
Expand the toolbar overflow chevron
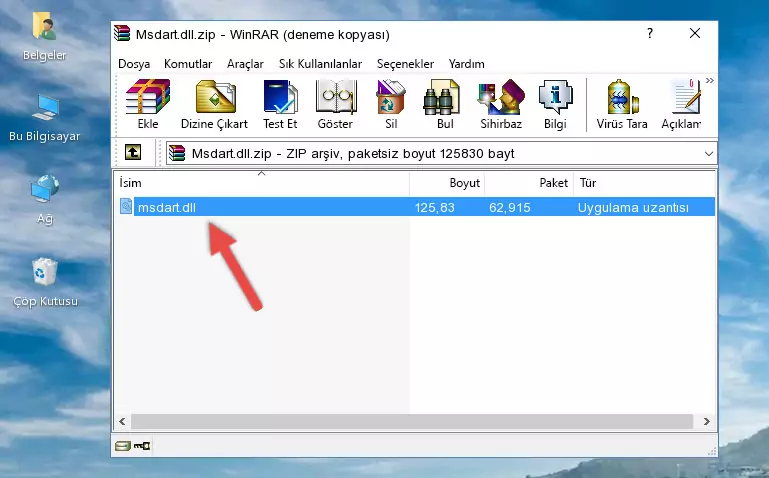[710, 81]
